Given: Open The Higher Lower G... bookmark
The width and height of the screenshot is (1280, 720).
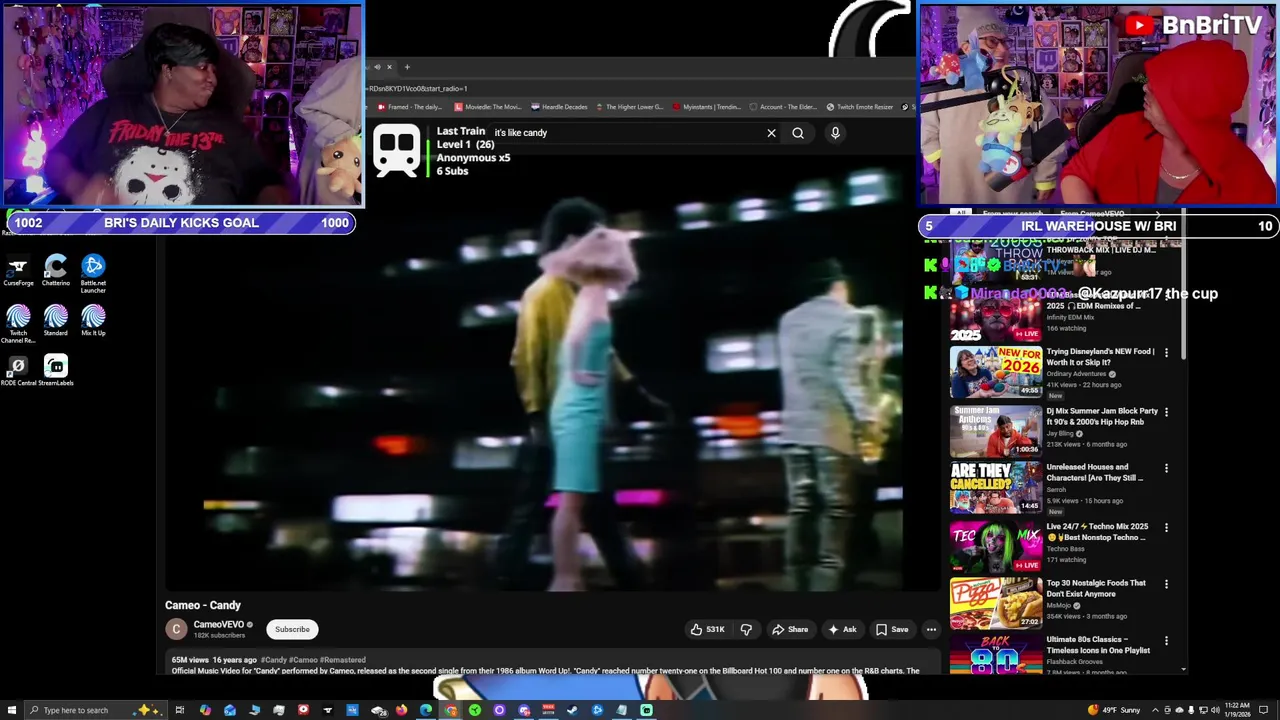Looking at the screenshot, I should [x=630, y=107].
